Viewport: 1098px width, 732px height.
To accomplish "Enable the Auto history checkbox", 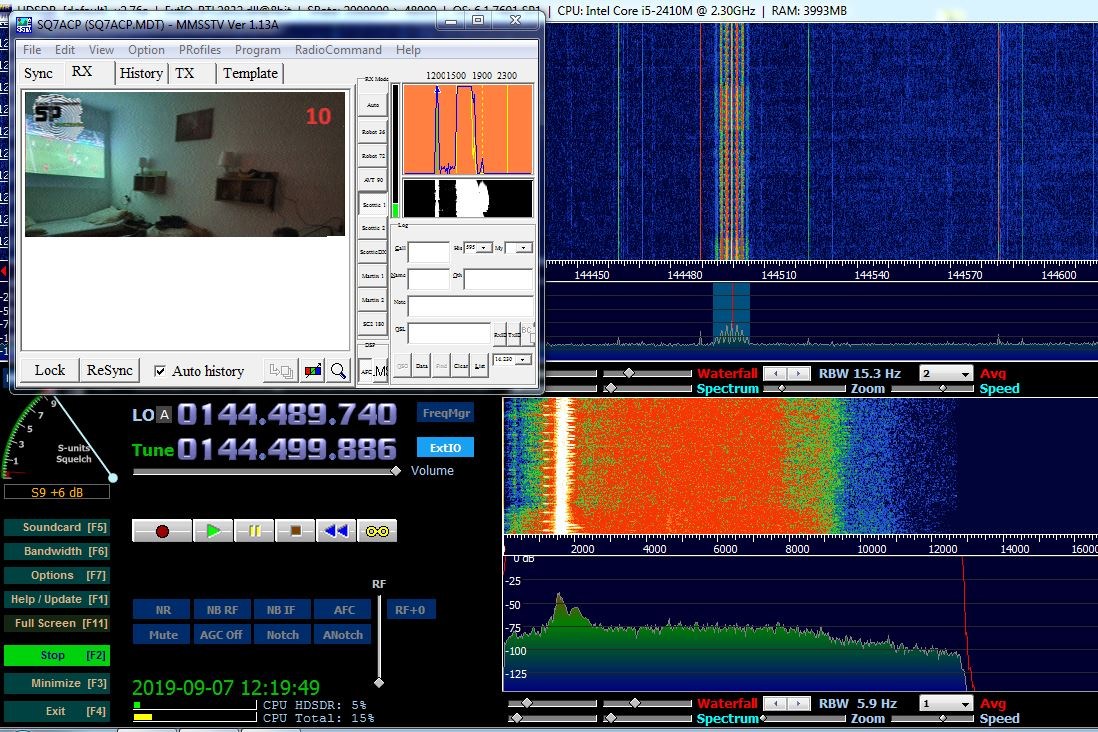I will [x=160, y=371].
